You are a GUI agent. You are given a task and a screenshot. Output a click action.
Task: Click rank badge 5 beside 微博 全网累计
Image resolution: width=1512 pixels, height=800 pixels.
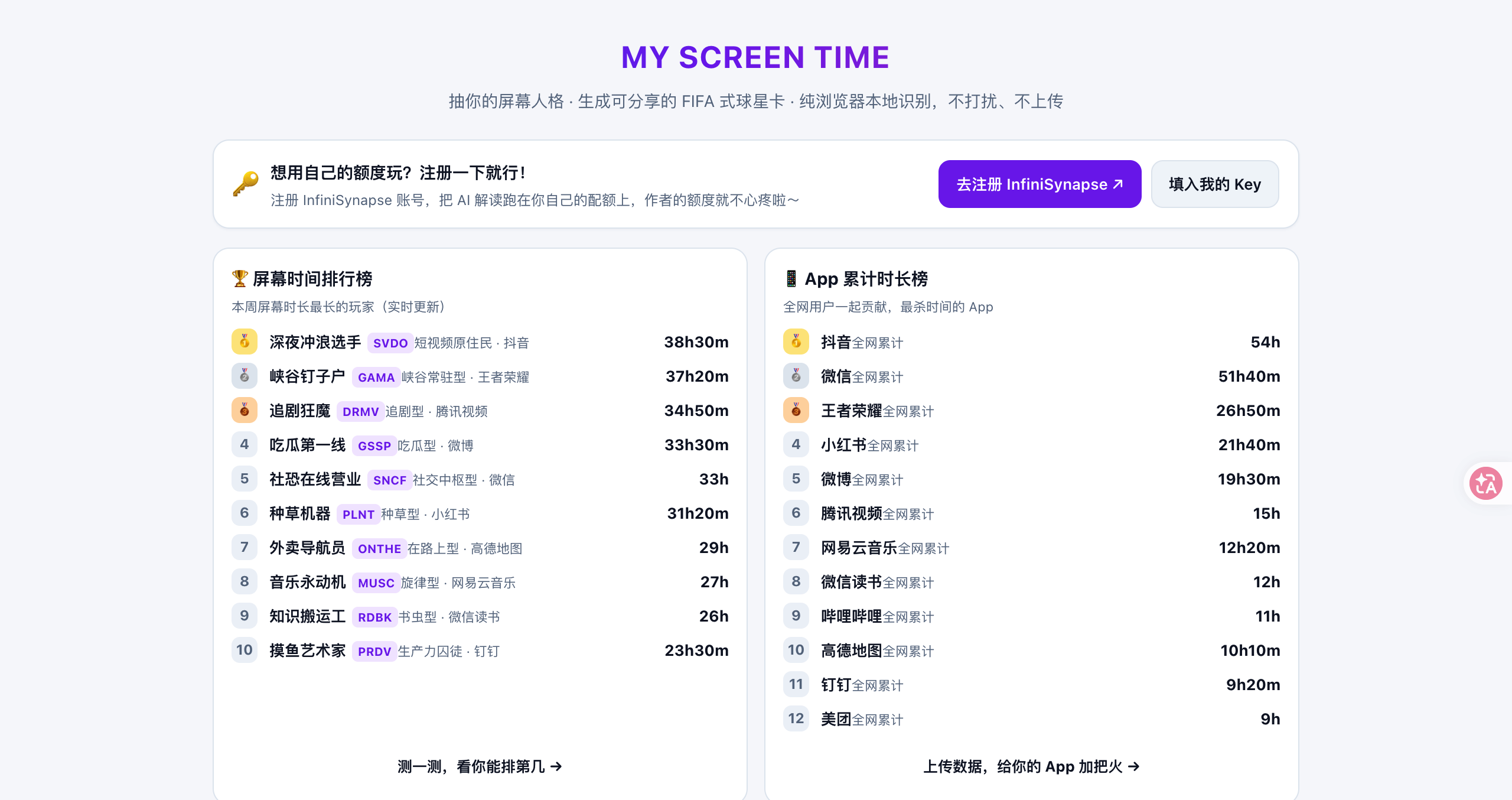tap(796, 479)
